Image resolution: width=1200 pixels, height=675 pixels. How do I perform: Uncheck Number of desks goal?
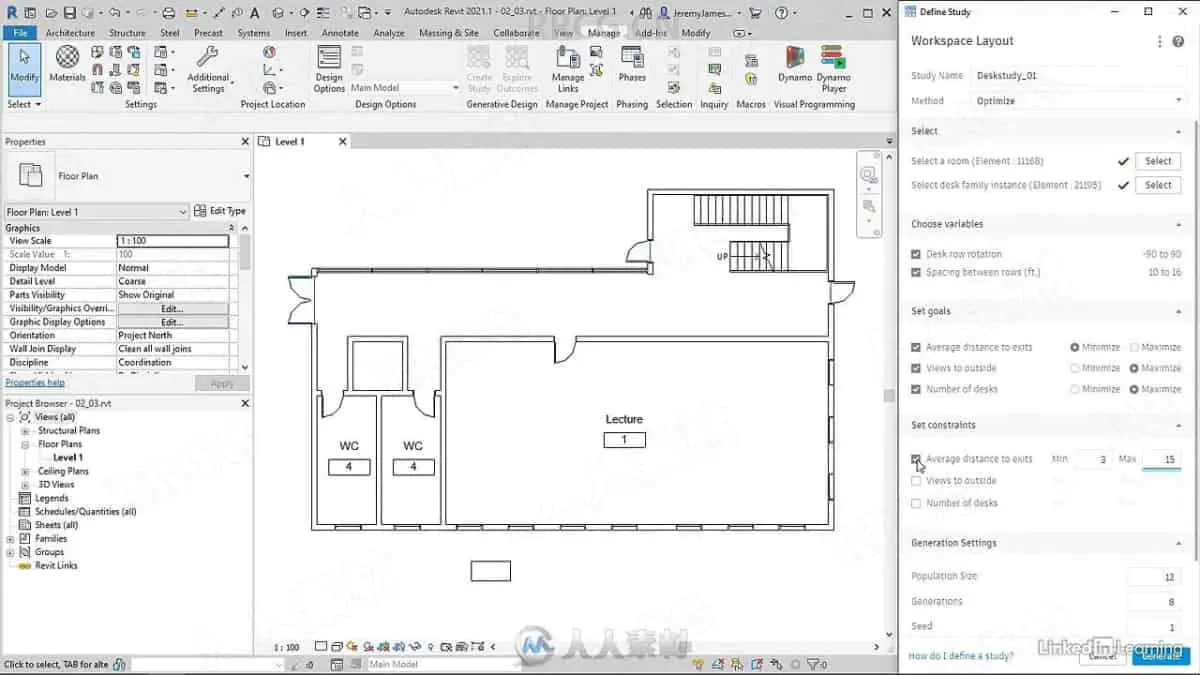916,389
